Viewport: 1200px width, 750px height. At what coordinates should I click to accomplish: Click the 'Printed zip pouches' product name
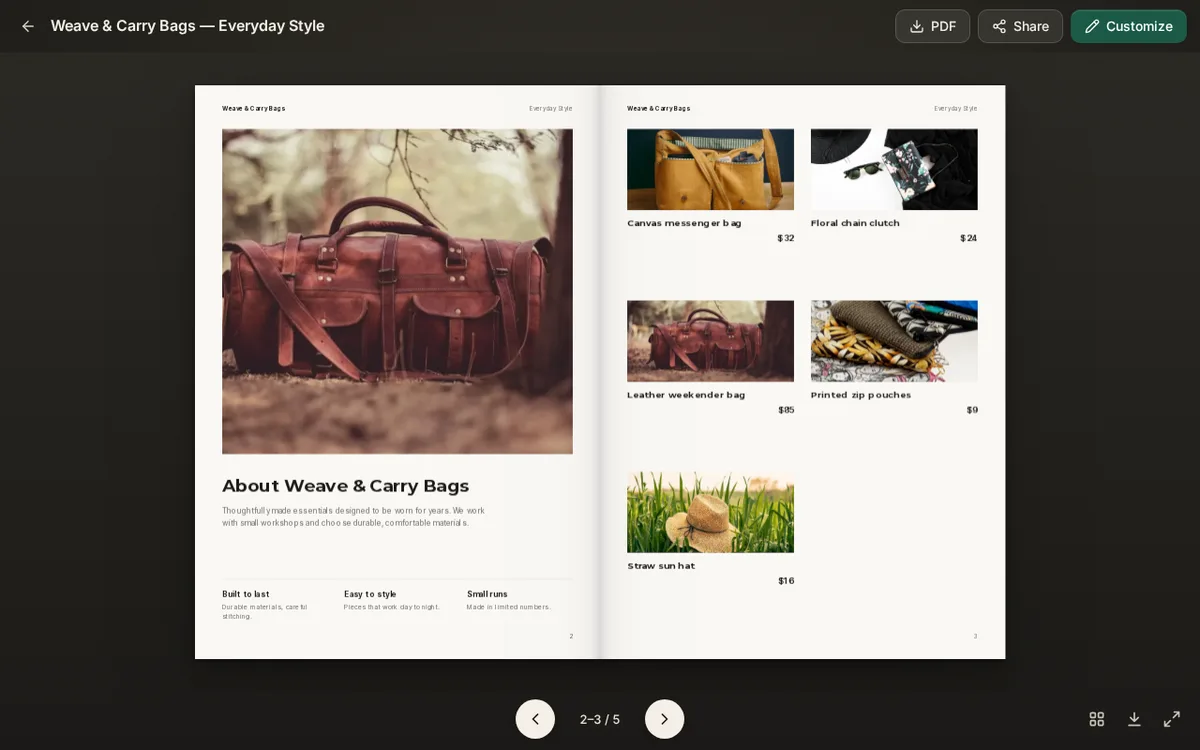tap(861, 395)
